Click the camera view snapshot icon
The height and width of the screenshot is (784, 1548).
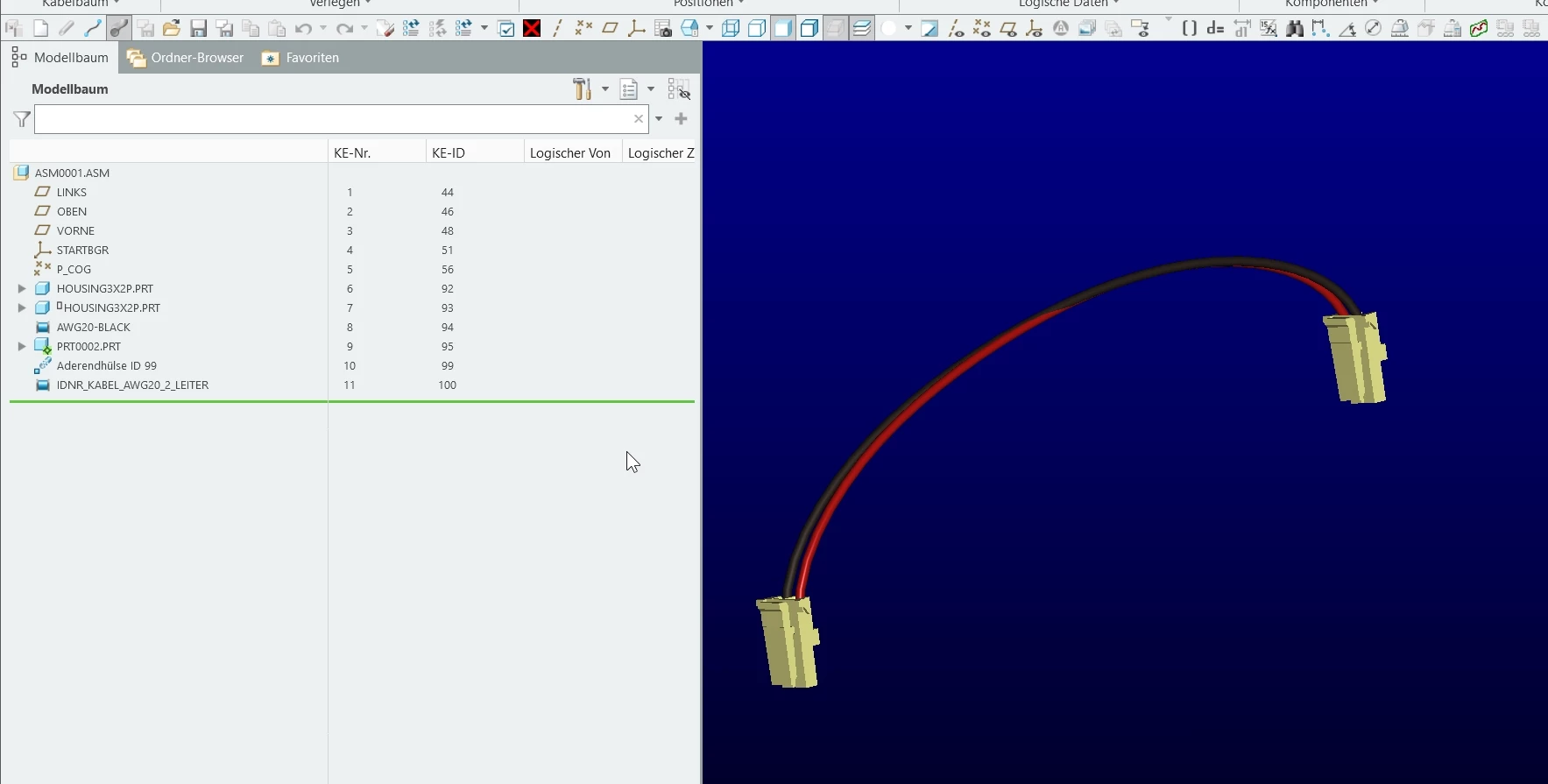pos(663,29)
